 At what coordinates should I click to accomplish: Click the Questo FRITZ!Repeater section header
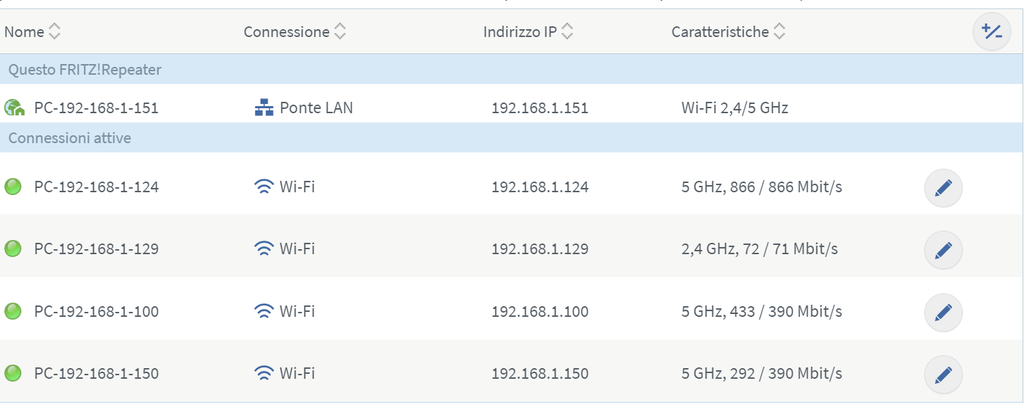point(85,70)
